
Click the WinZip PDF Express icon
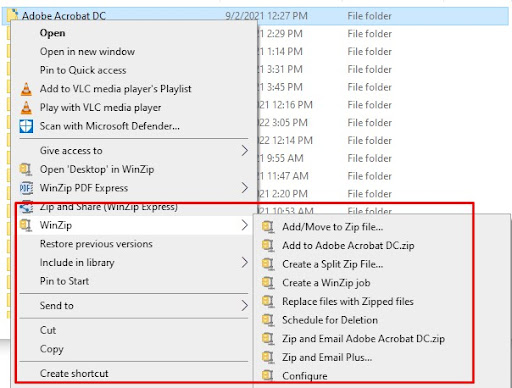tap(26, 188)
